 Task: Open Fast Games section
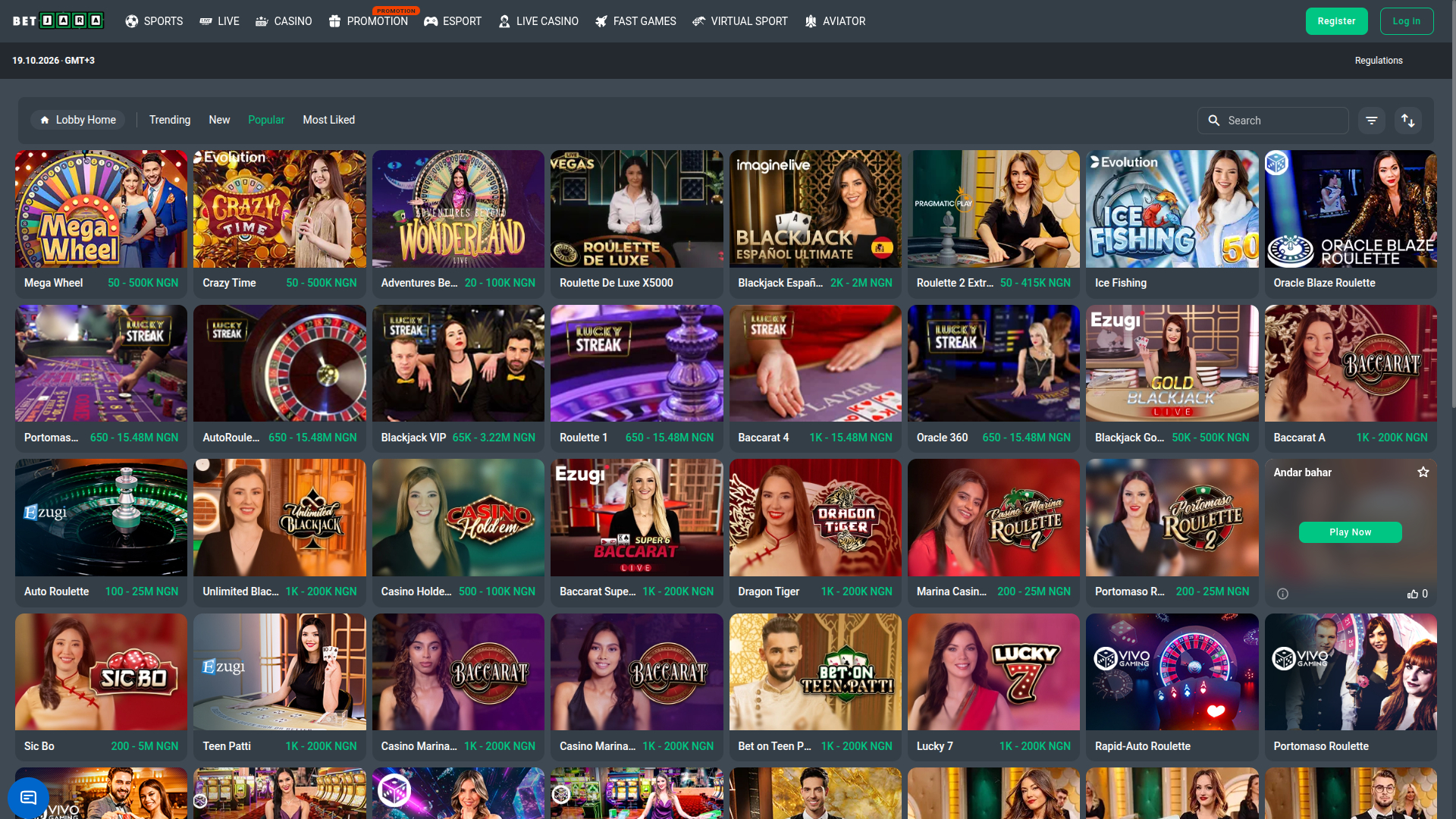tap(635, 21)
